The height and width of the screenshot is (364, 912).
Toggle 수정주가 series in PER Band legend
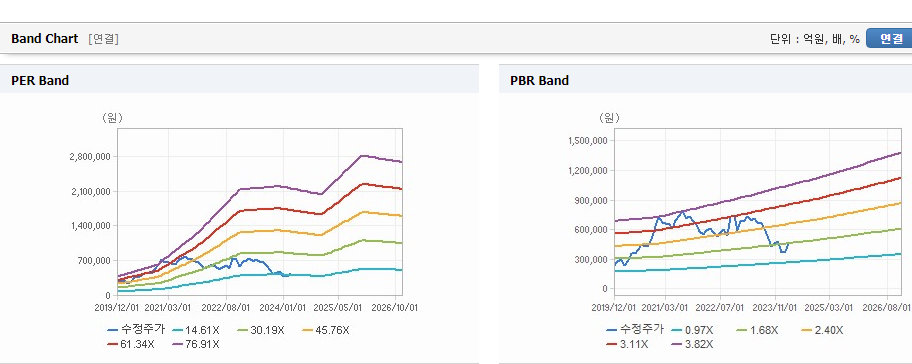(x=136, y=330)
